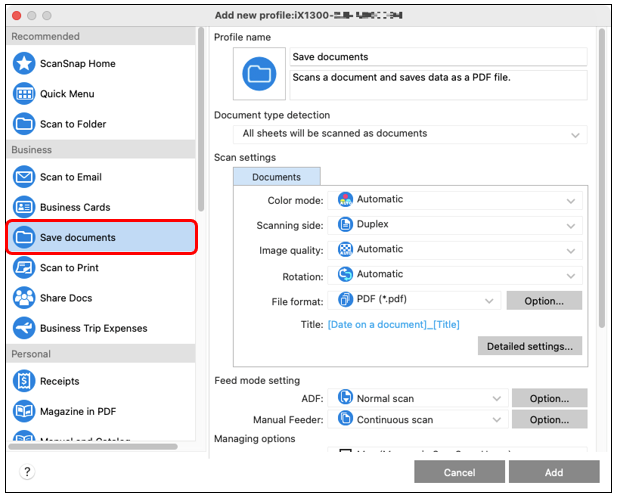Open the Image quality dropdown
617x498 pixels.
click(x=455, y=250)
